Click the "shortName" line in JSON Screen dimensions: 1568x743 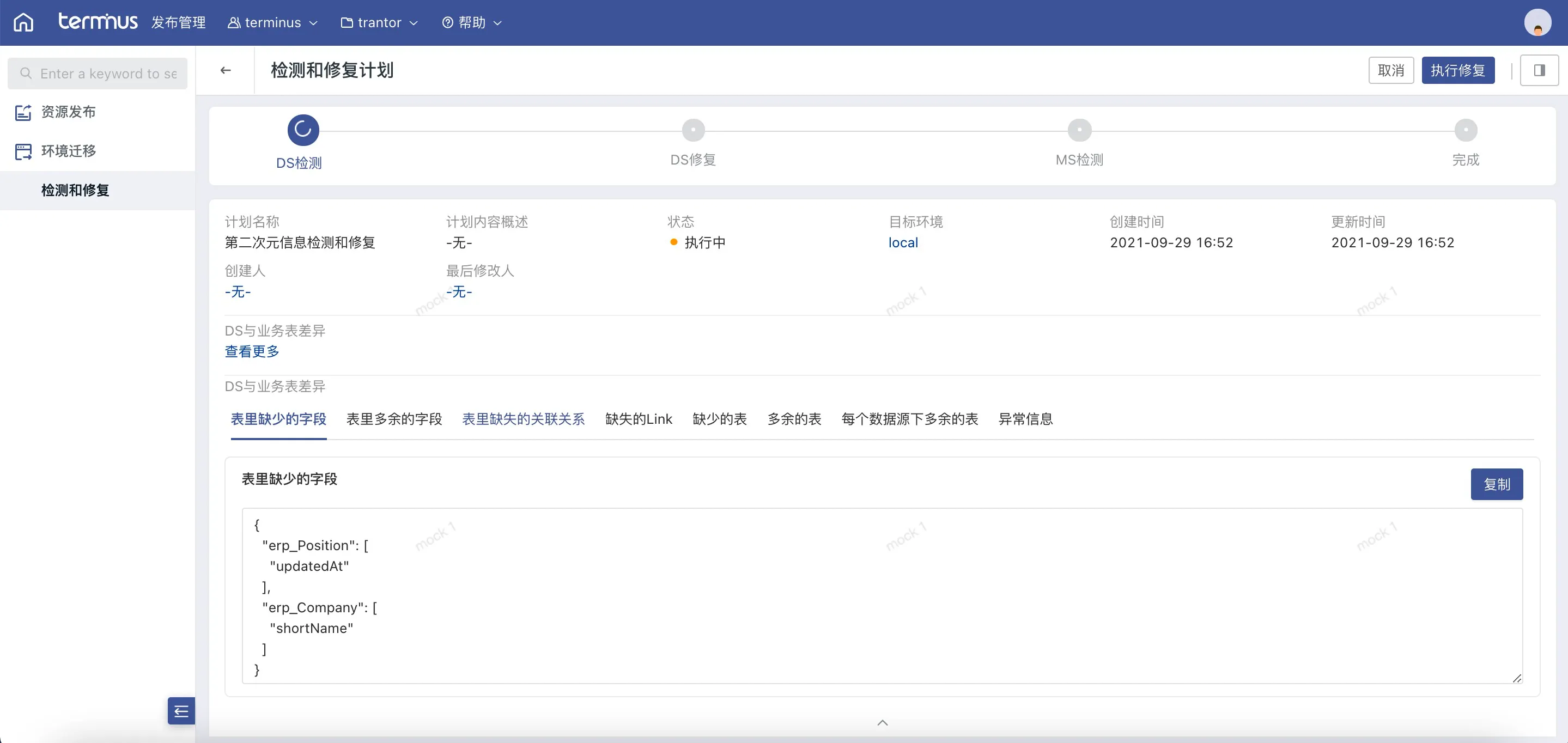pos(312,629)
